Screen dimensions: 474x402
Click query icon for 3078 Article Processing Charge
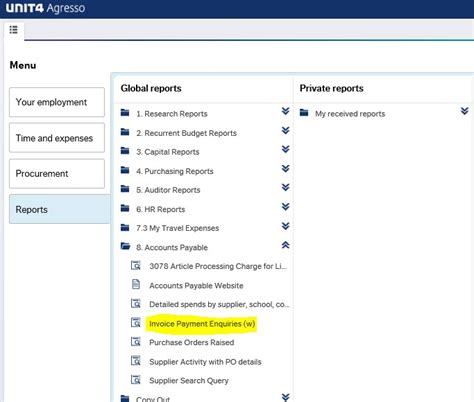click(x=136, y=265)
